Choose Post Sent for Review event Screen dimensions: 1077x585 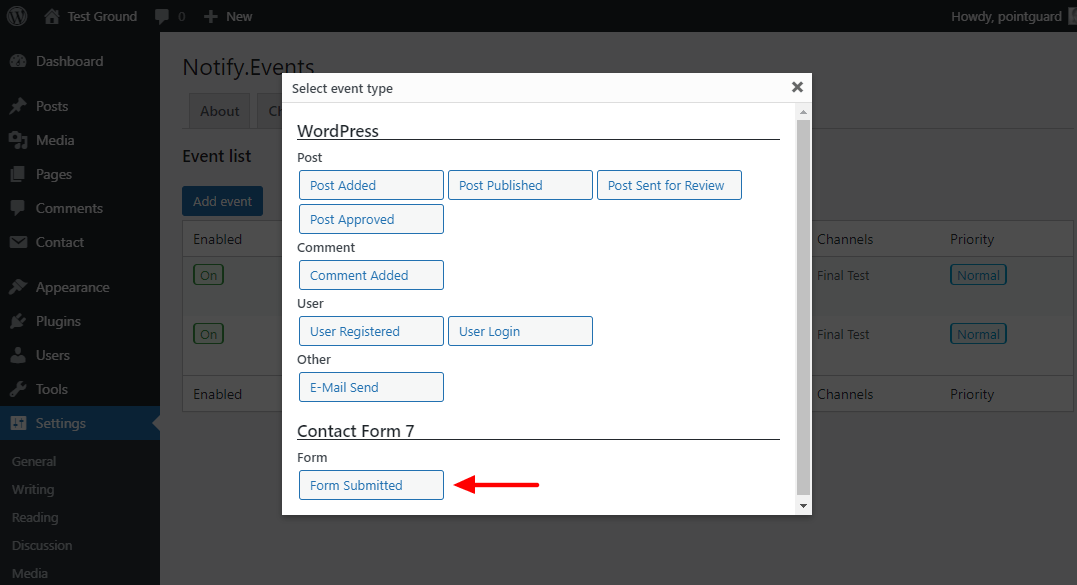670,185
